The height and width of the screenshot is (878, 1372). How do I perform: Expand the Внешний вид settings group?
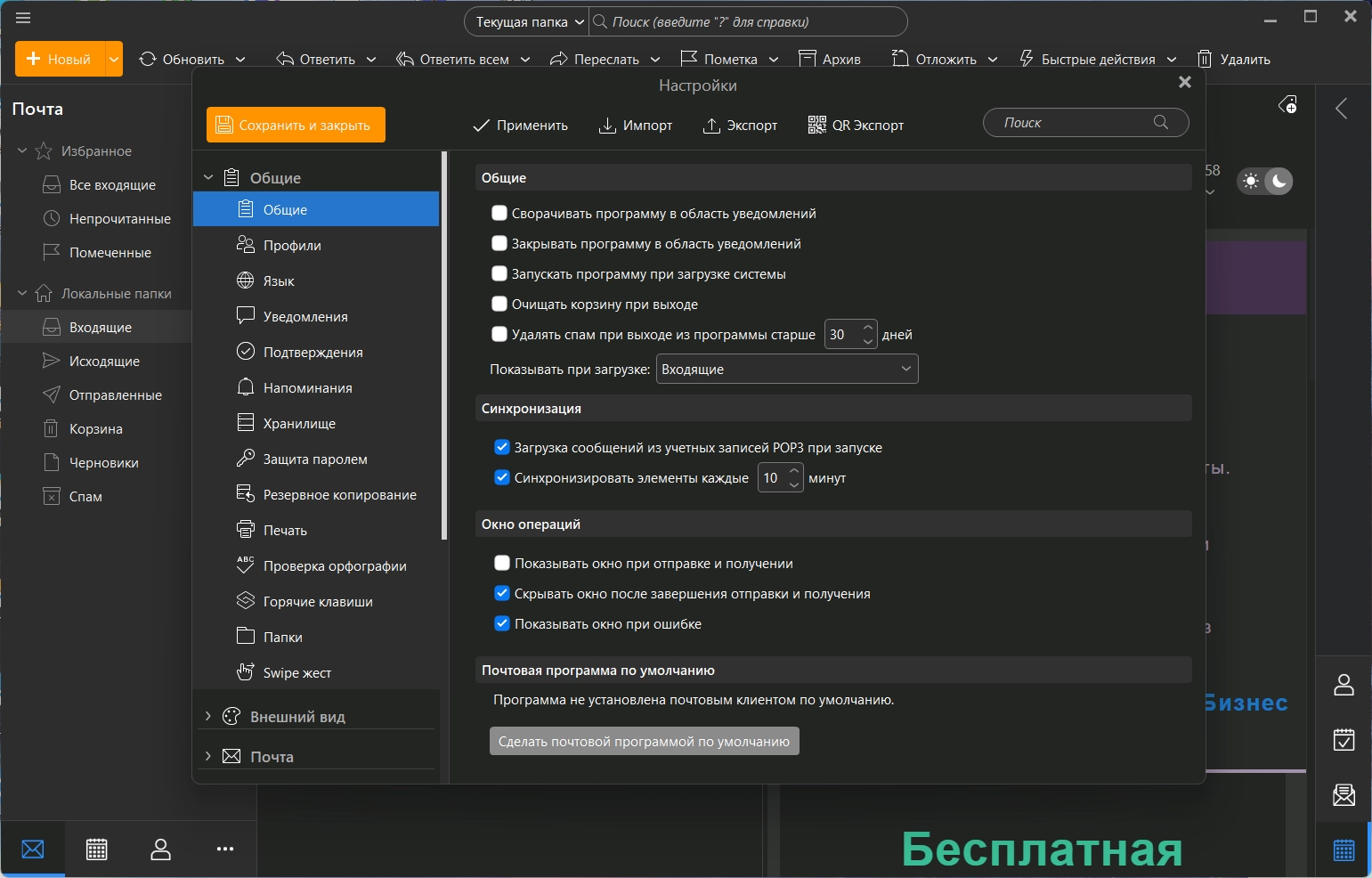208,716
